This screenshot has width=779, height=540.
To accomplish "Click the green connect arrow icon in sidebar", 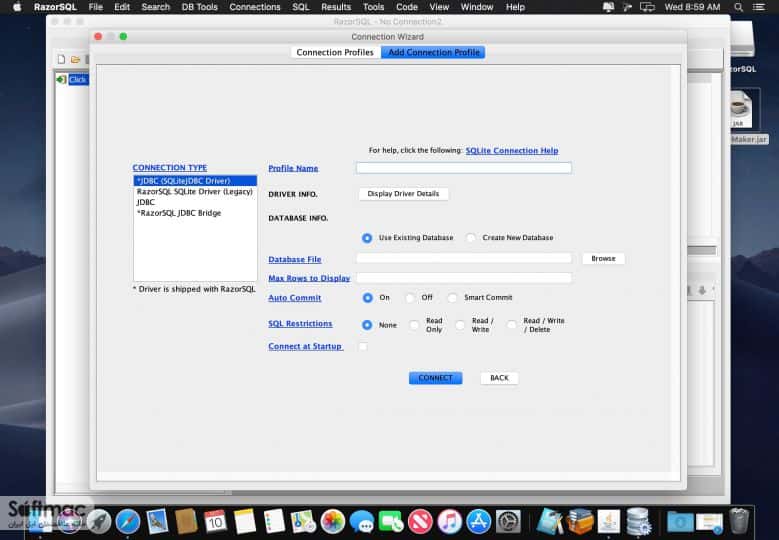I will pos(61,79).
